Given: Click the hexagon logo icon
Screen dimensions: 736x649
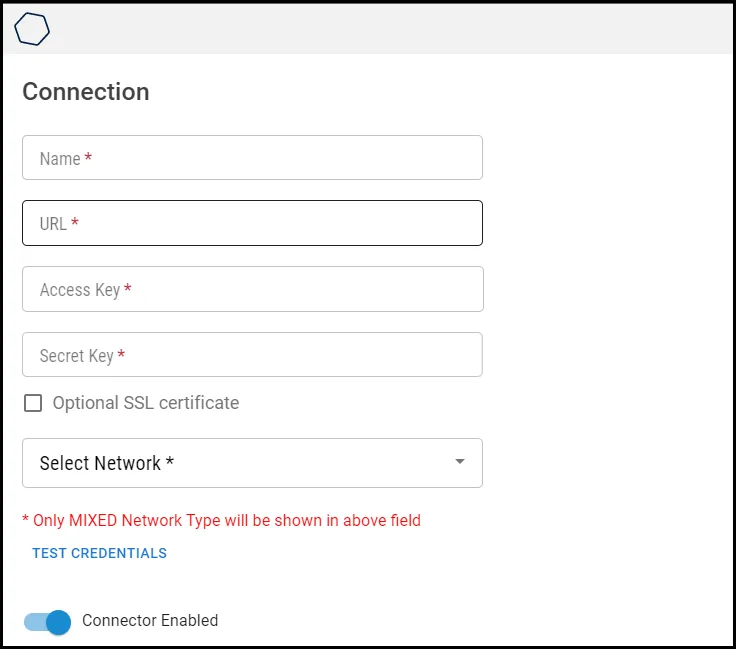Looking at the screenshot, I should [x=32, y=29].
